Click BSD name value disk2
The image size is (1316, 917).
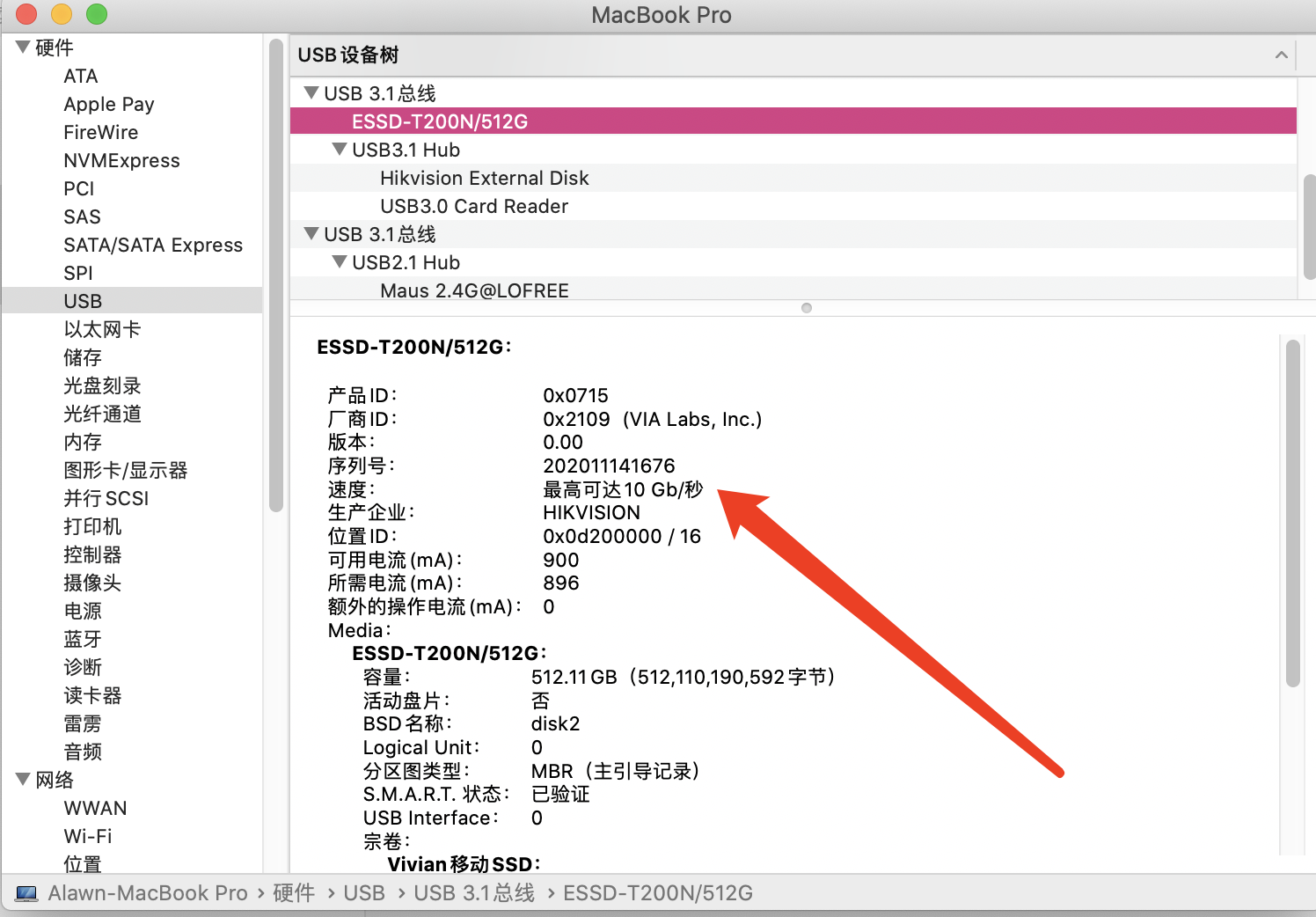[555, 723]
